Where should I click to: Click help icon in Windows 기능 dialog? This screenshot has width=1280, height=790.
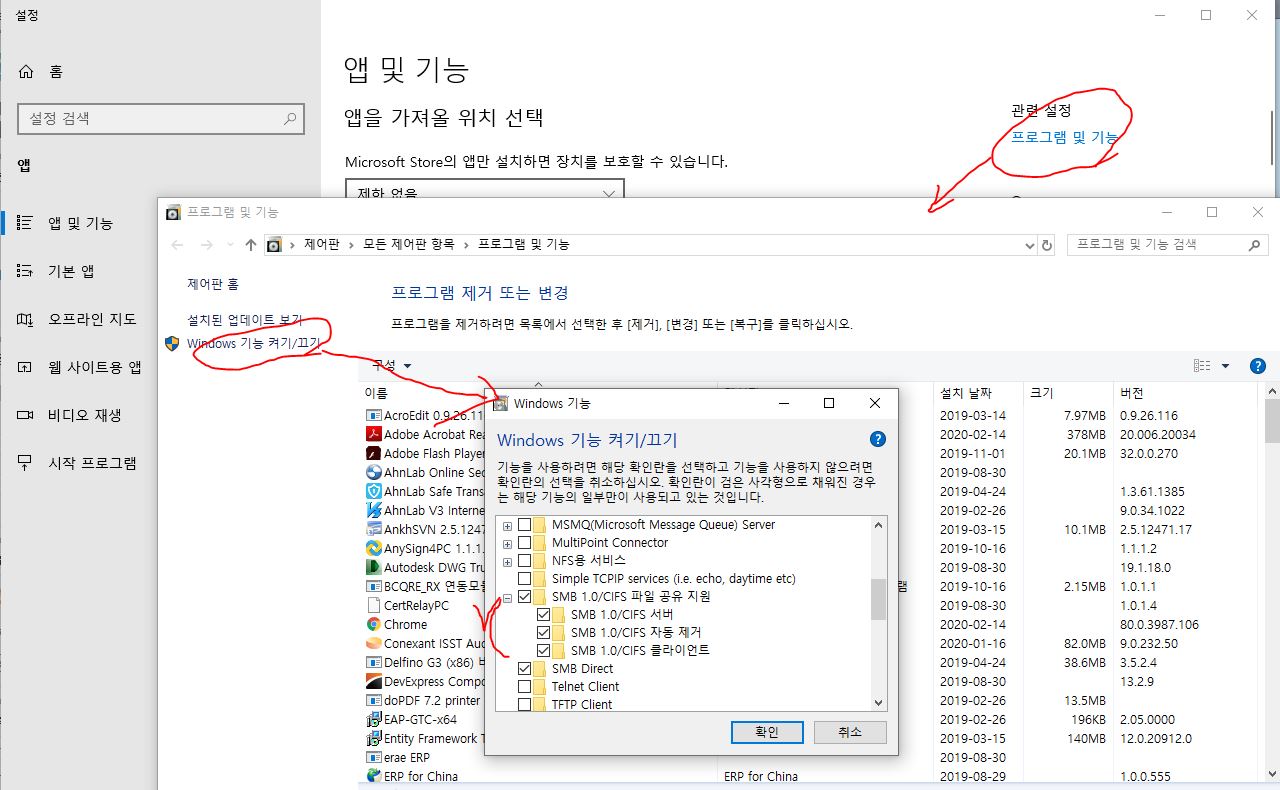tap(878, 439)
